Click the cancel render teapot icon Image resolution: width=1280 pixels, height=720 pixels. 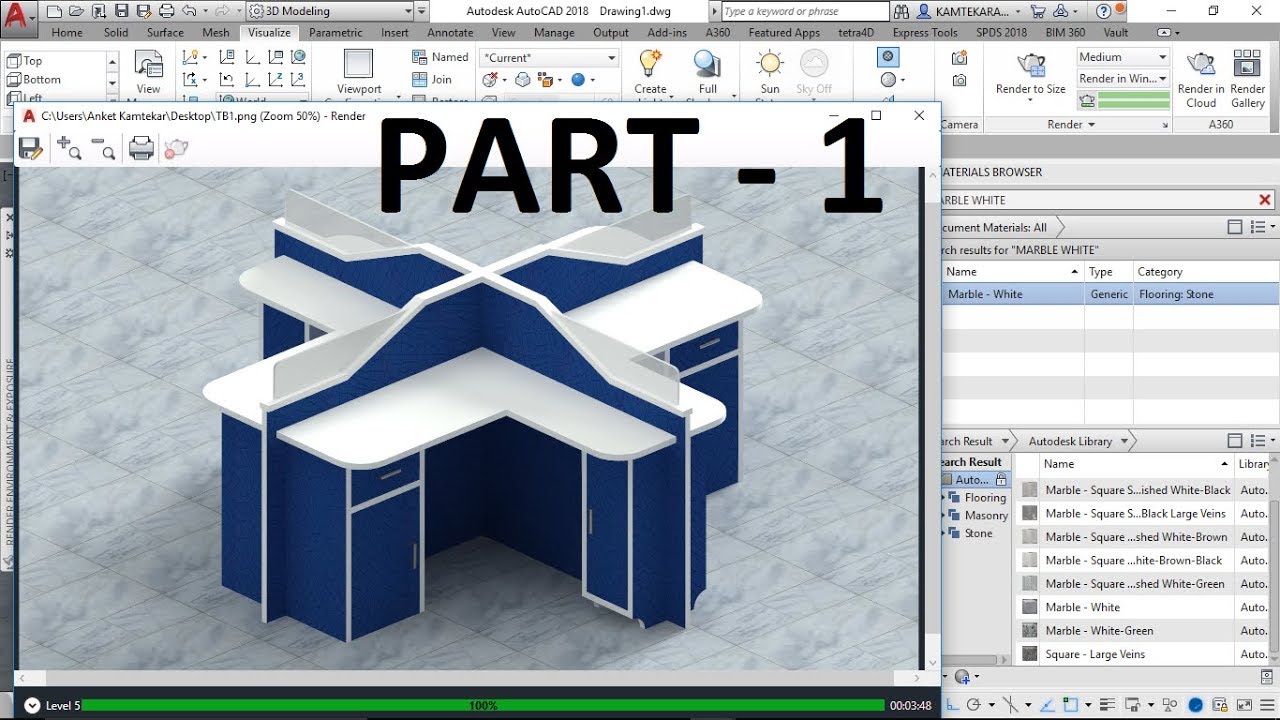coord(176,148)
